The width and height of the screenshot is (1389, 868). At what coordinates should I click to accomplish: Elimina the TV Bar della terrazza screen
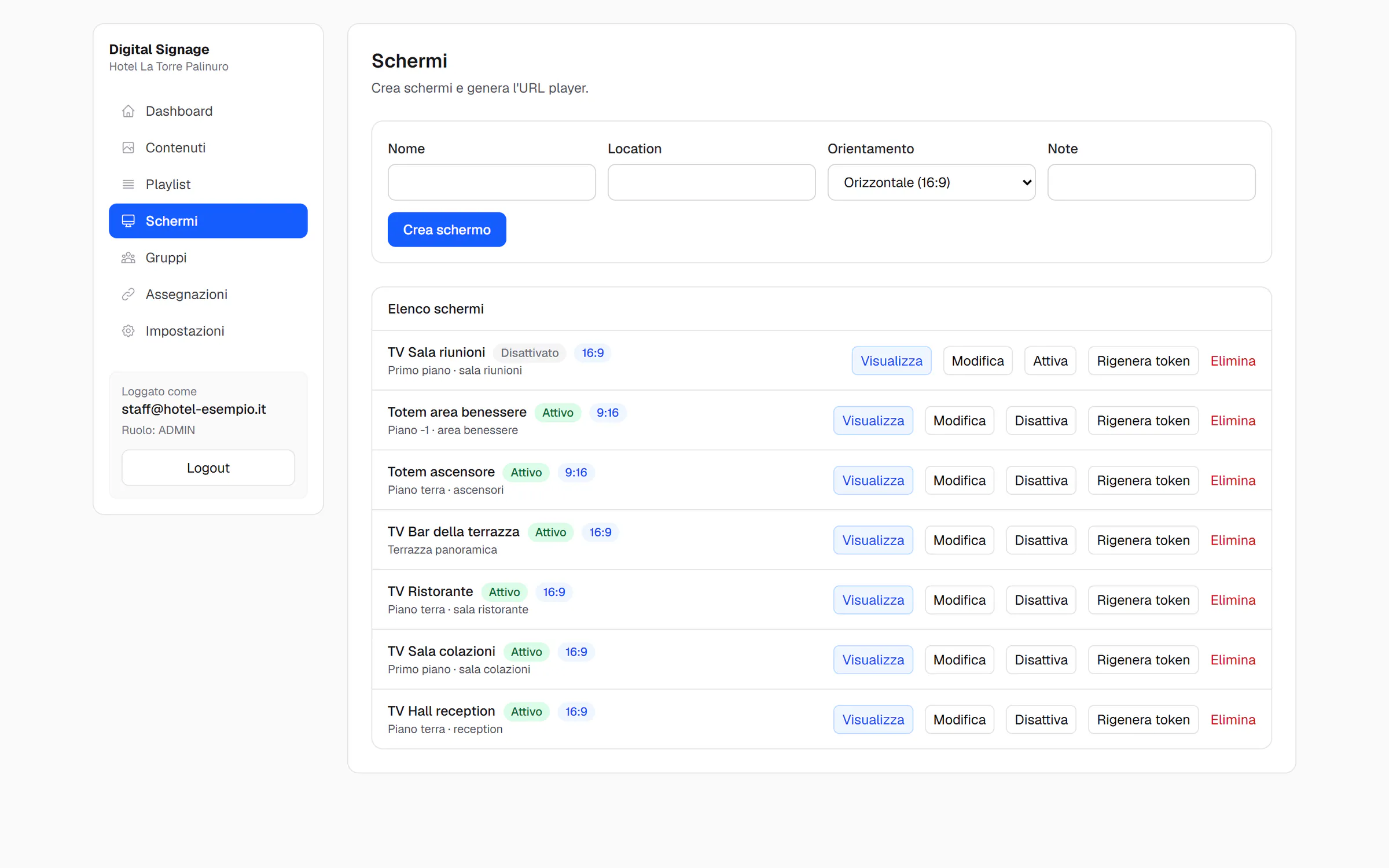click(1233, 540)
